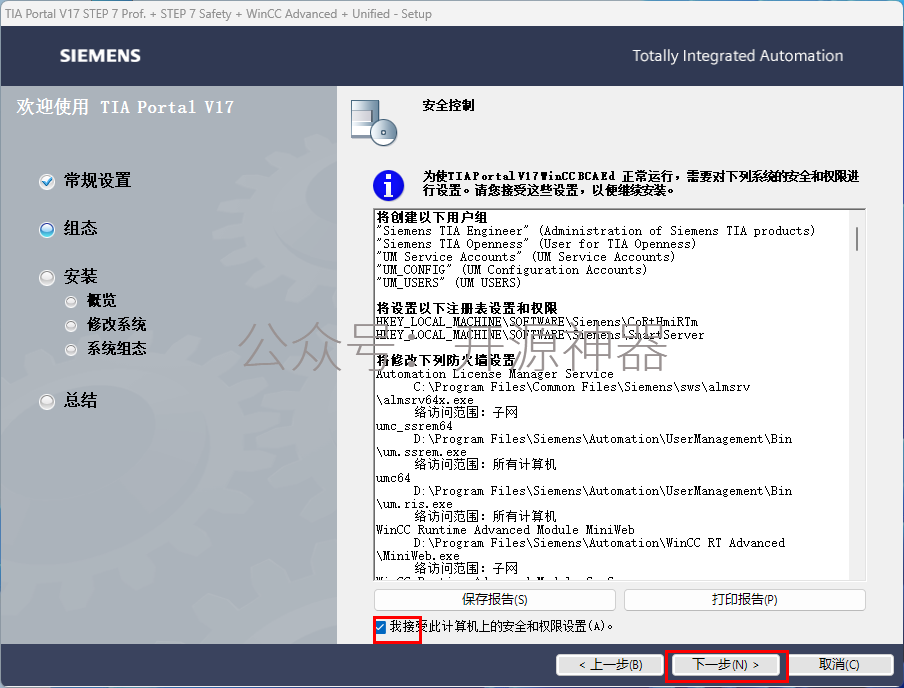The height and width of the screenshot is (688, 904).
Task: Click 'Automation License Manager Service' entry
Action: coord(495,374)
